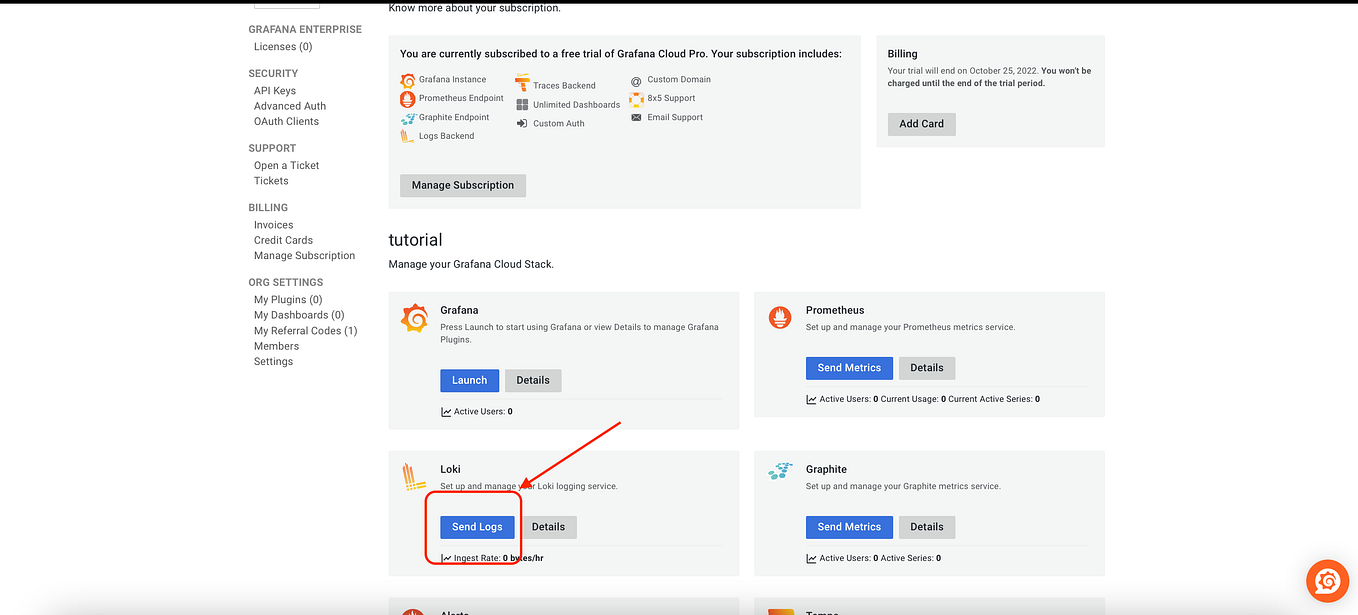Click the Prometheus flame icon on its tile
Screen dimensions: 1358x615
pos(780,318)
